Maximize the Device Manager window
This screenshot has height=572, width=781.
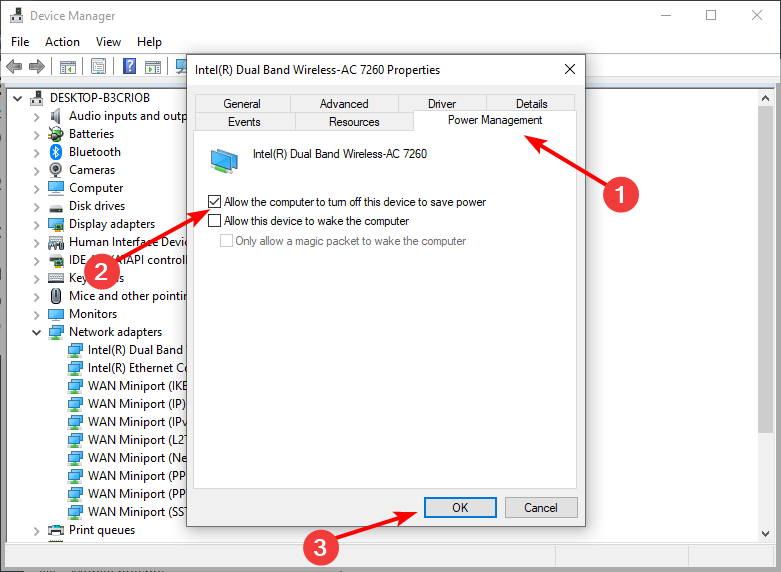(x=711, y=15)
